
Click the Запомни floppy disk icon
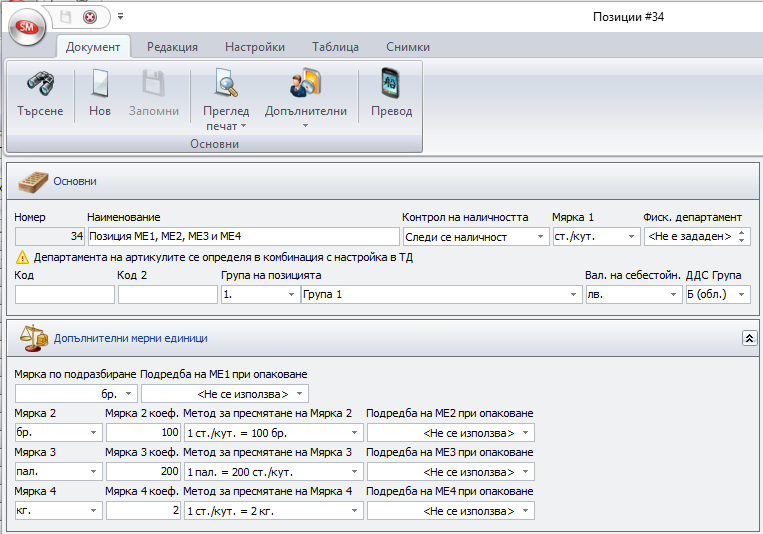154,83
